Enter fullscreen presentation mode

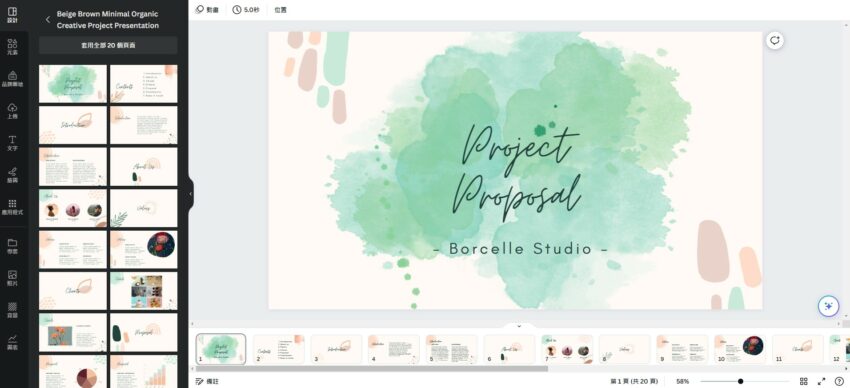tap(821, 381)
